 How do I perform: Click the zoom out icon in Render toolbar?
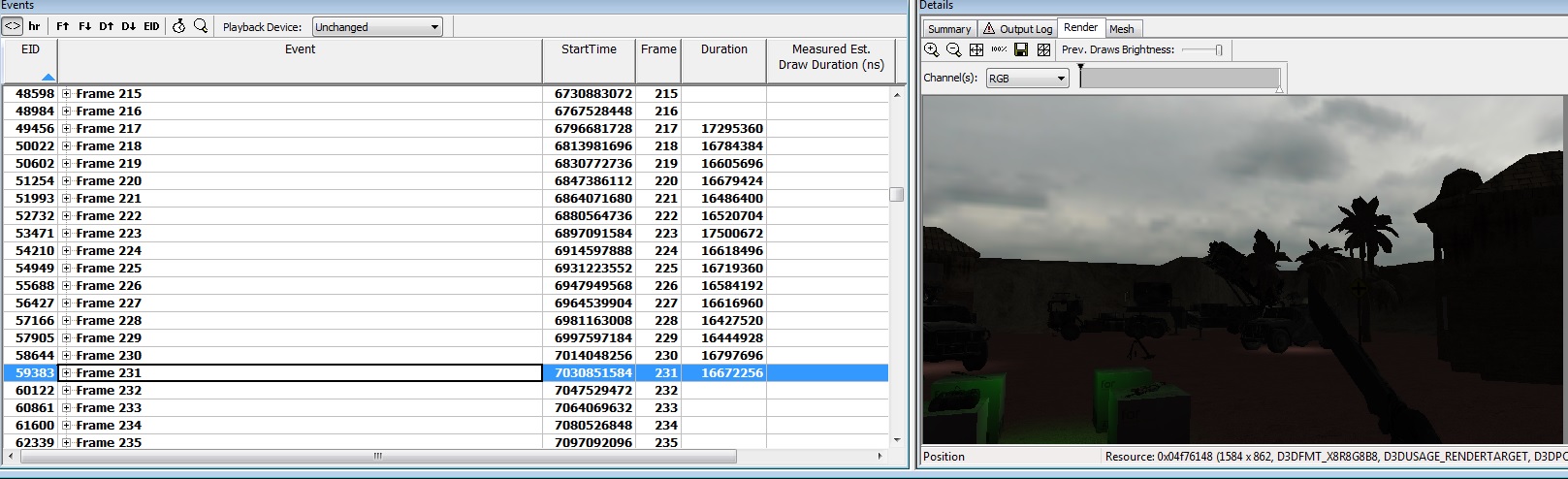coord(953,49)
